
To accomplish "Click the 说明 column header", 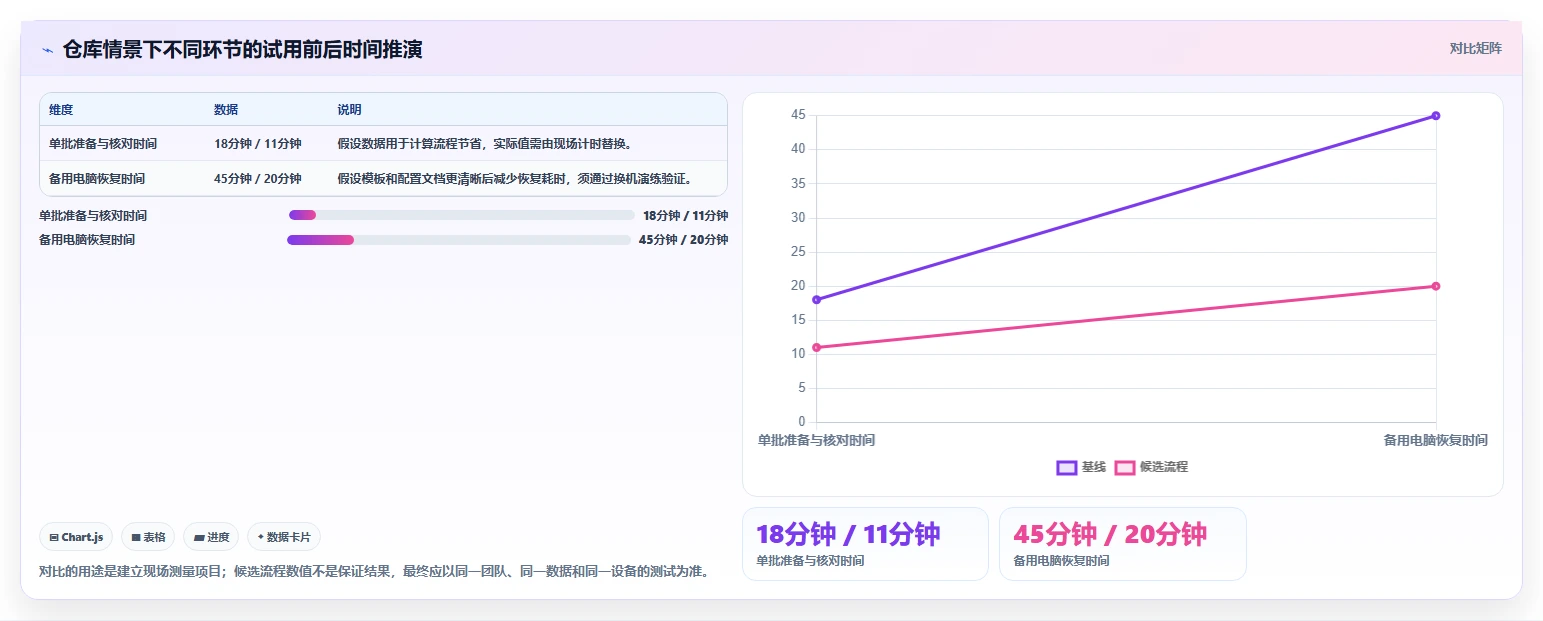I will pos(350,110).
